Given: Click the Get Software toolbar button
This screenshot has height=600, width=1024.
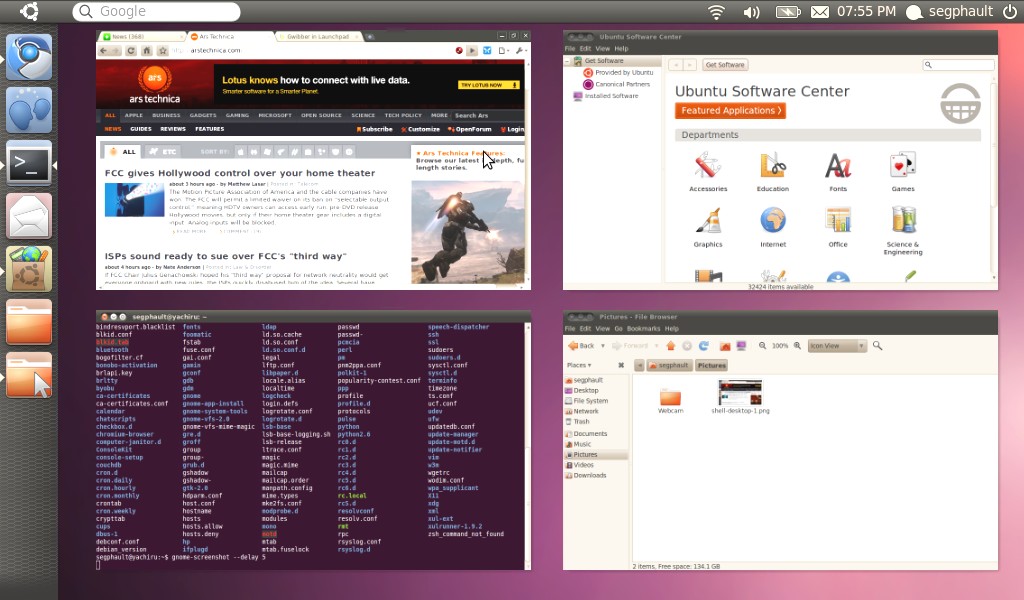Looking at the screenshot, I should 725,65.
